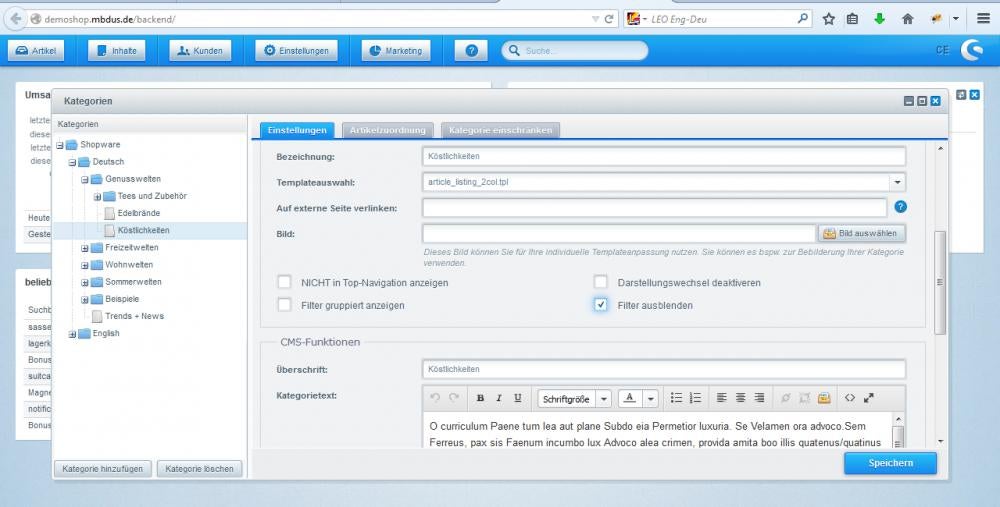Center-align text in the editor
Viewport: 1000px width, 507px height.
(x=740, y=398)
